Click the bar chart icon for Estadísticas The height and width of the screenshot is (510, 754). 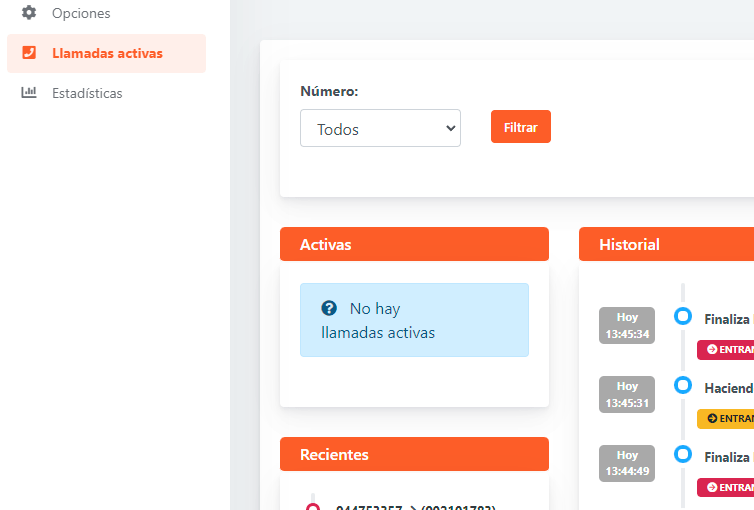[x=29, y=93]
